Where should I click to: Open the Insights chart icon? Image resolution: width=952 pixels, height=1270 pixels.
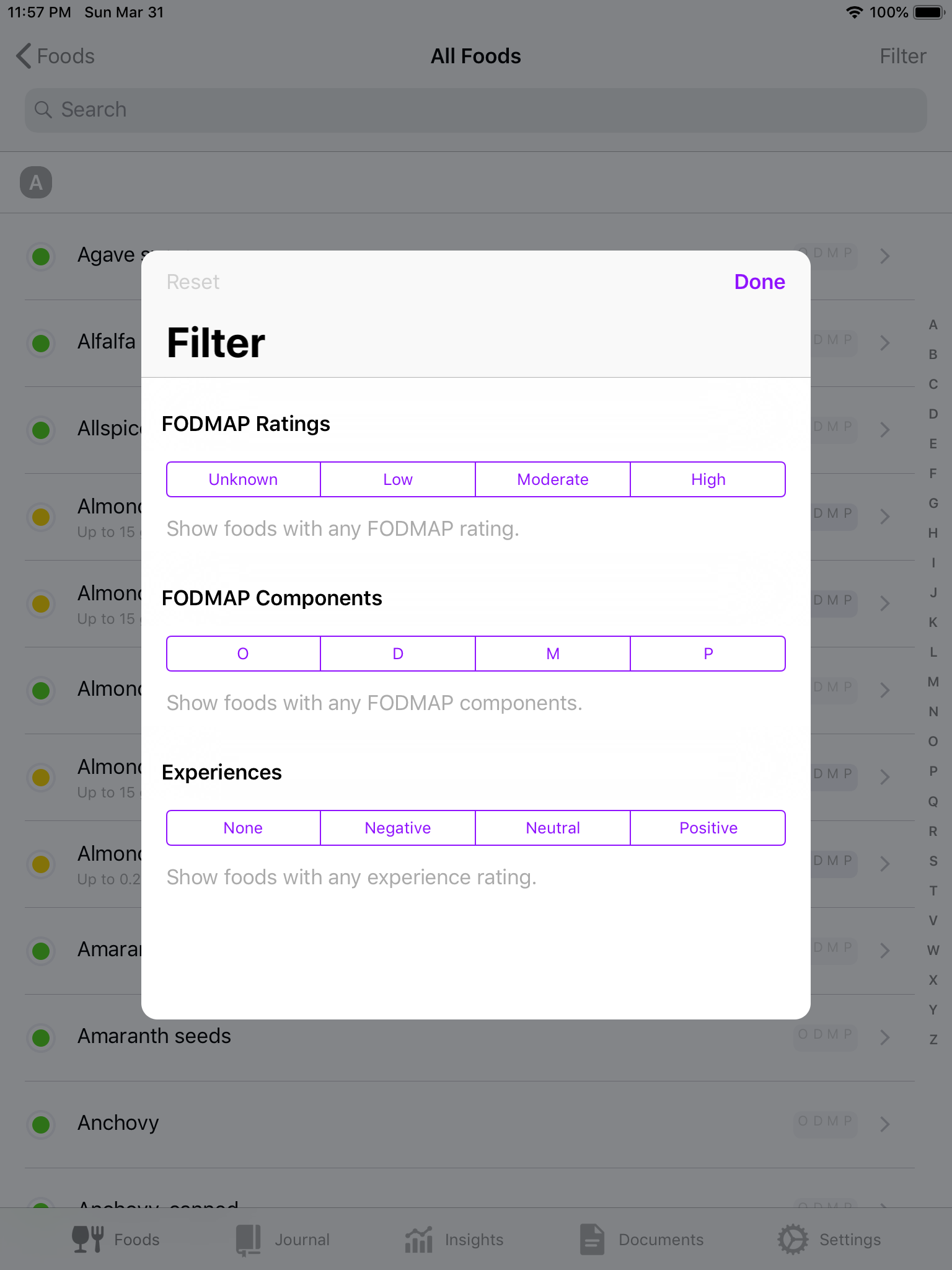click(419, 1239)
